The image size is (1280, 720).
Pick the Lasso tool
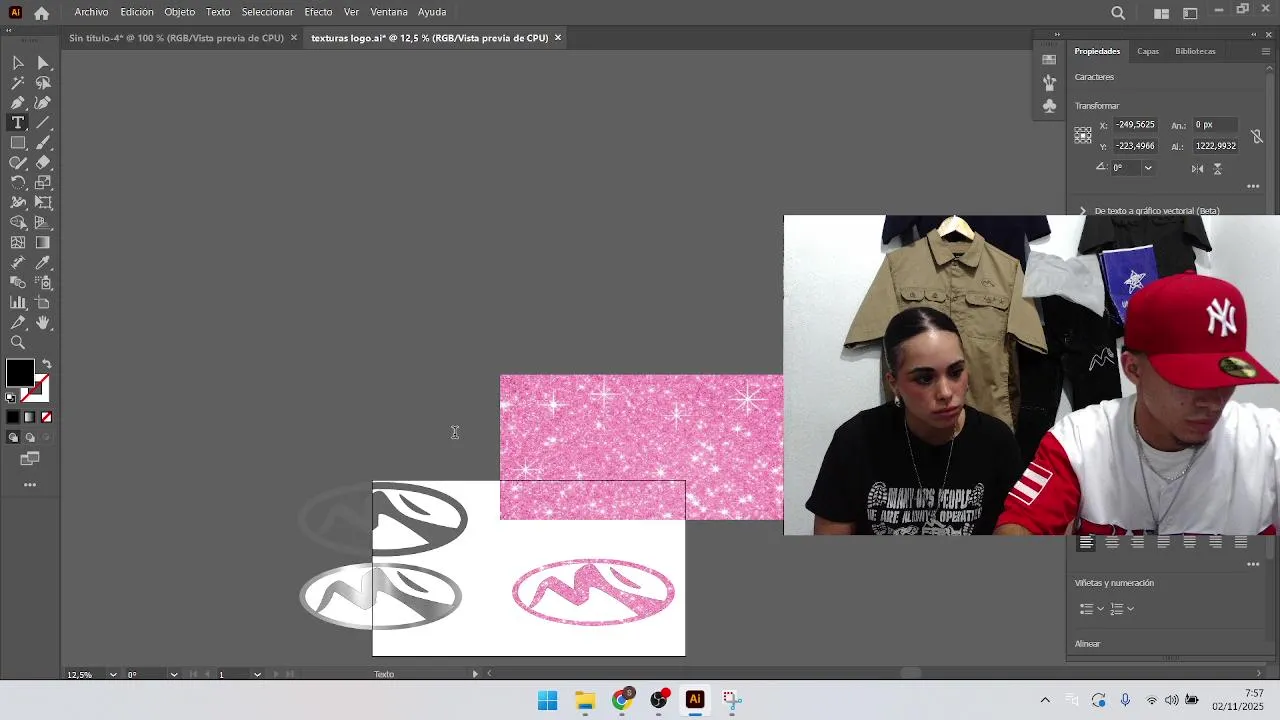coord(43,83)
